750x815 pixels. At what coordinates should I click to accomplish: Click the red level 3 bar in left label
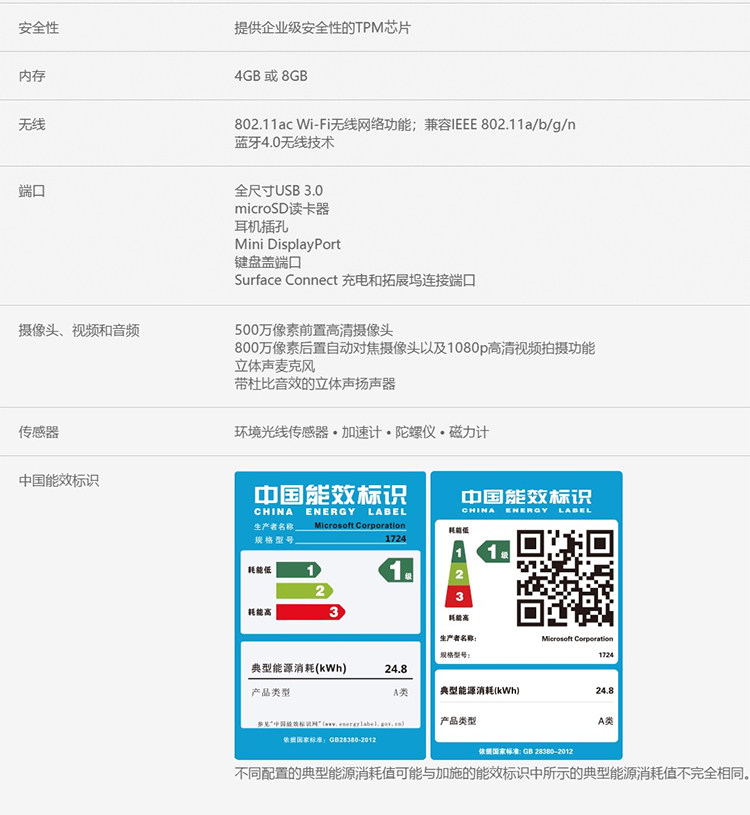(x=310, y=612)
